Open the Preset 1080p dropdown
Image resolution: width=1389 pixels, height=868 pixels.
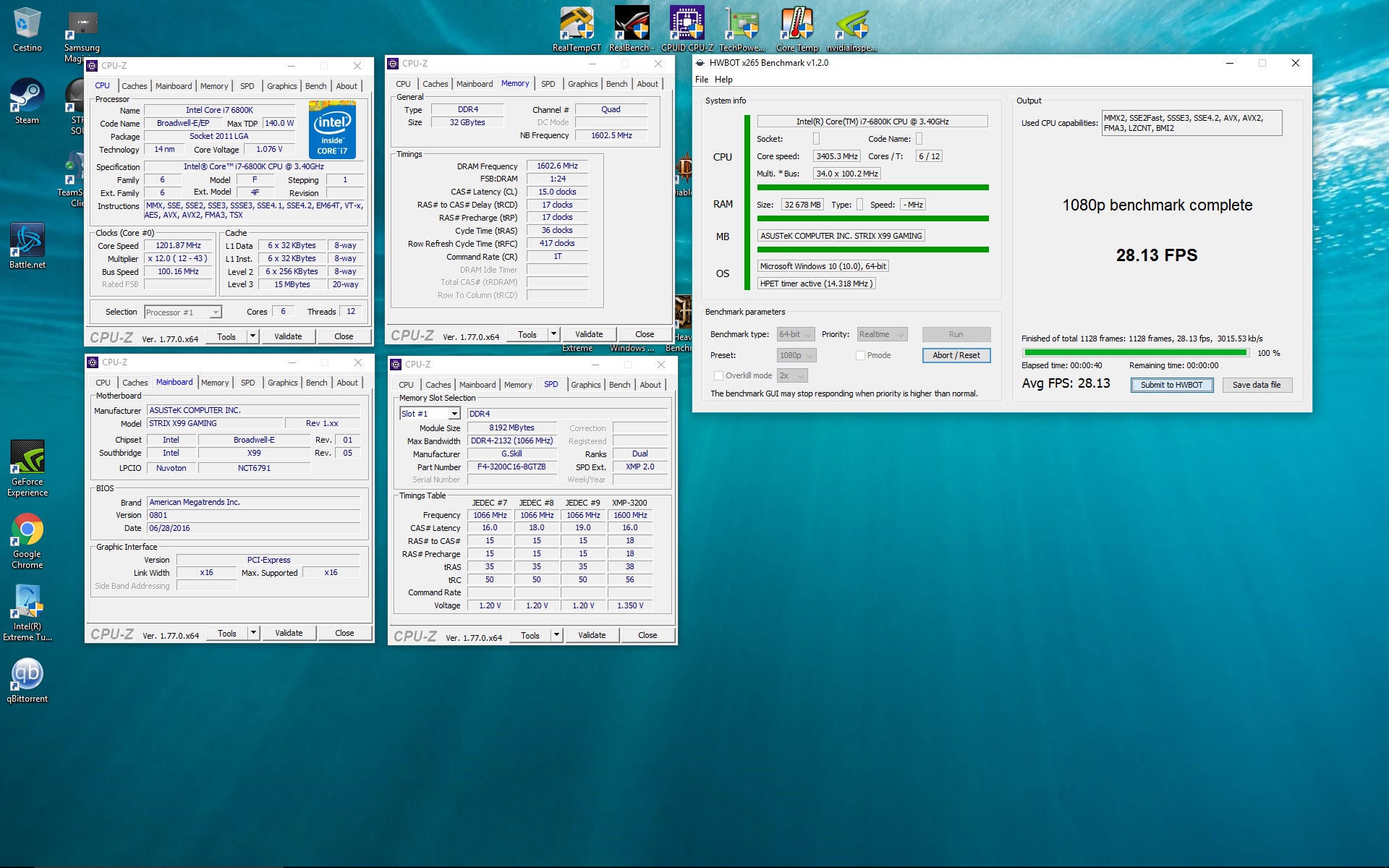(x=797, y=355)
